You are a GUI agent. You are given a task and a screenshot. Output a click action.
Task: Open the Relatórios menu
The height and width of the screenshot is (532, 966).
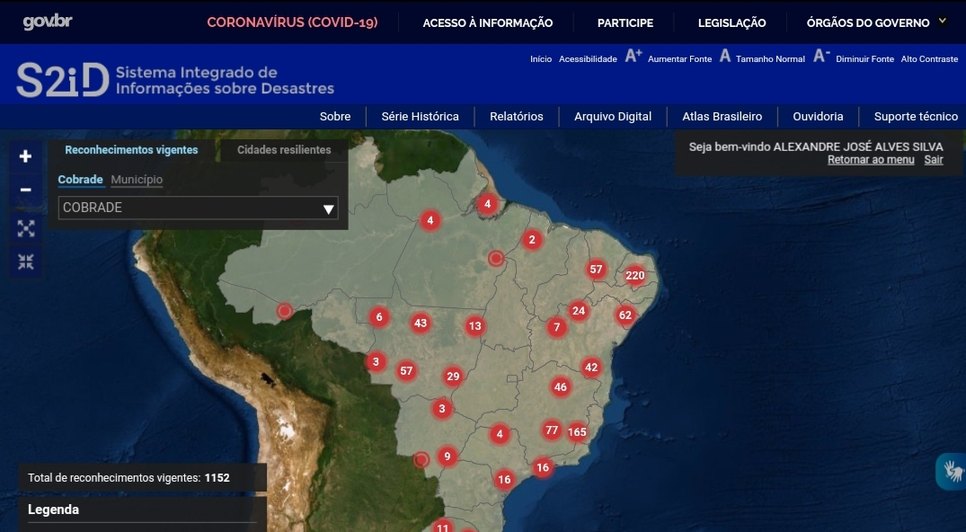tap(516, 116)
